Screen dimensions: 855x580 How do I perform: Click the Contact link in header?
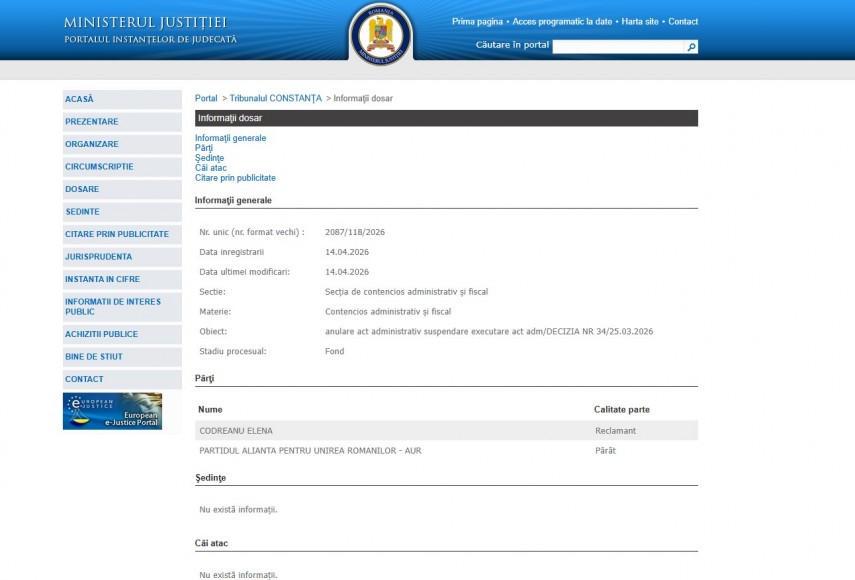point(683,21)
